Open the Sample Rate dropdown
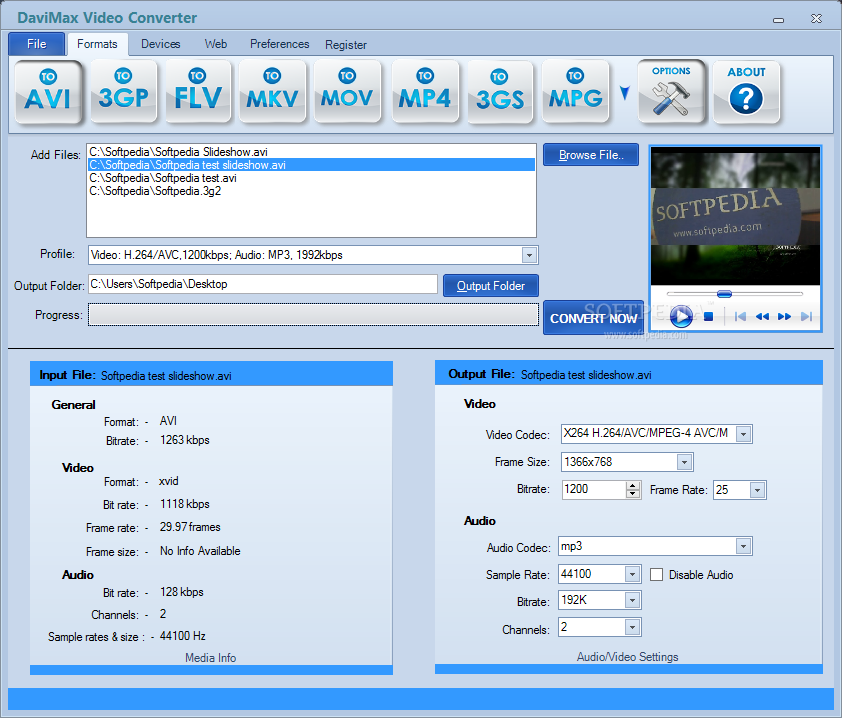The height and width of the screenshot is (718, 842). tap(632, 574)
